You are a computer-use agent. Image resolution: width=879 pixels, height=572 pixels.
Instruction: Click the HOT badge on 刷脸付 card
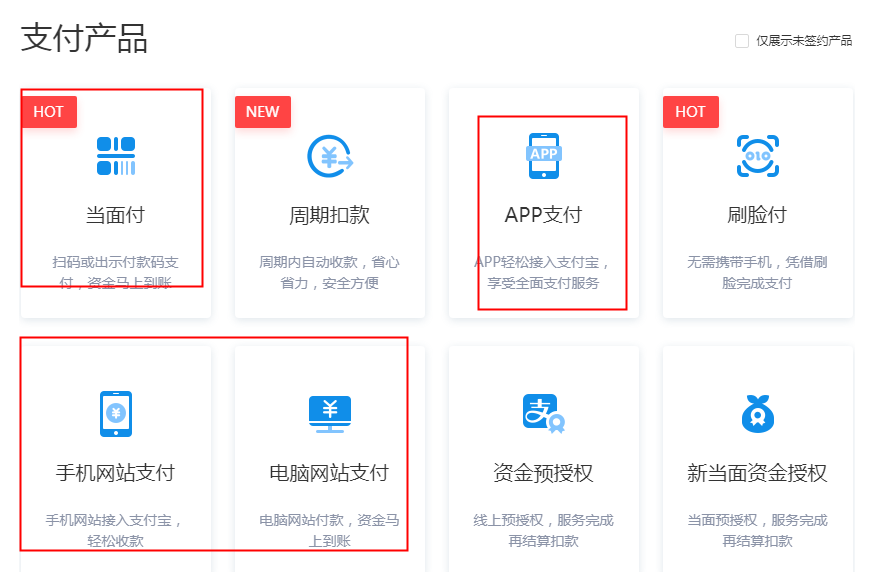[x=691, y=112]
